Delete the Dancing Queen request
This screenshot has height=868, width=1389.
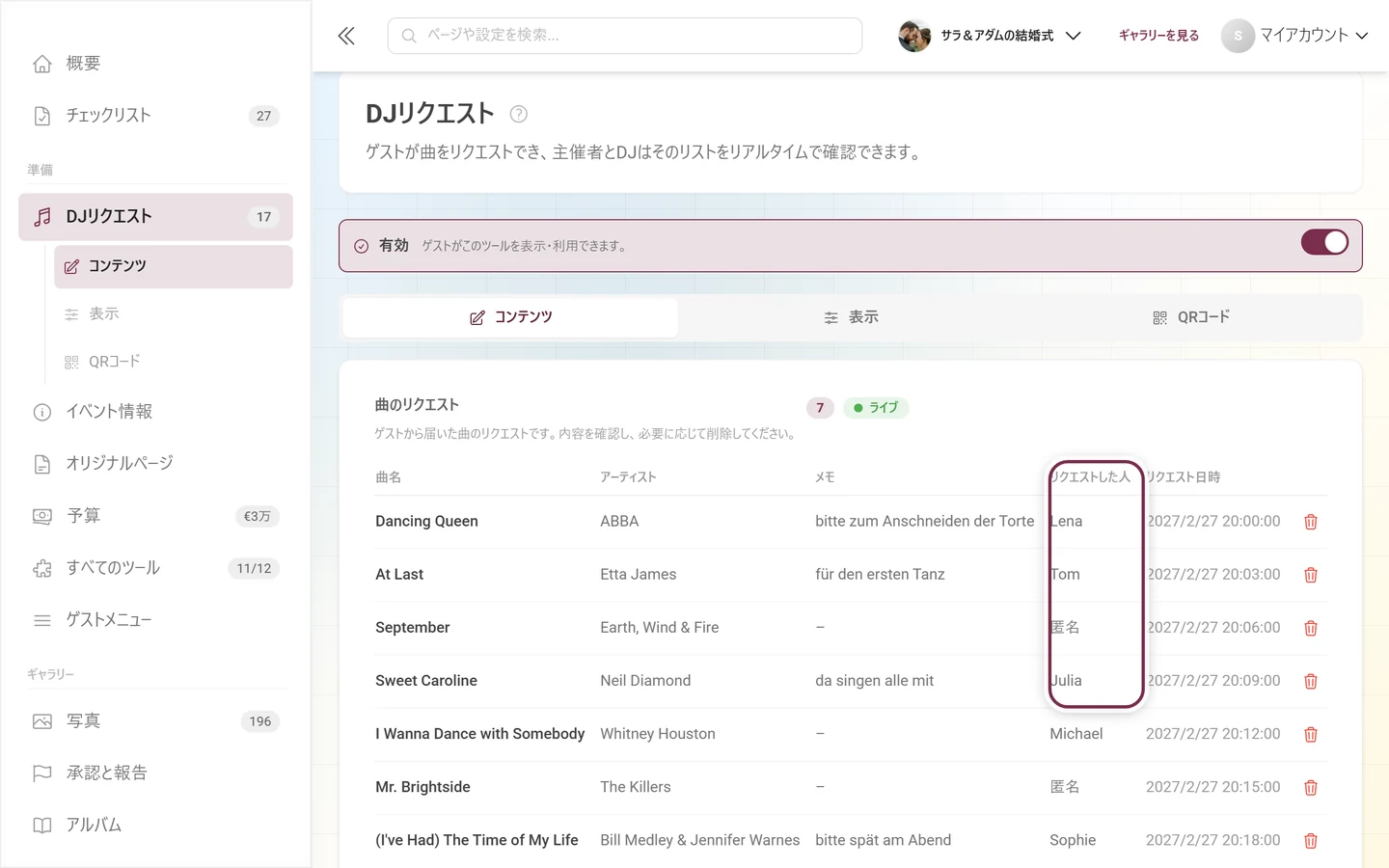1311,522
